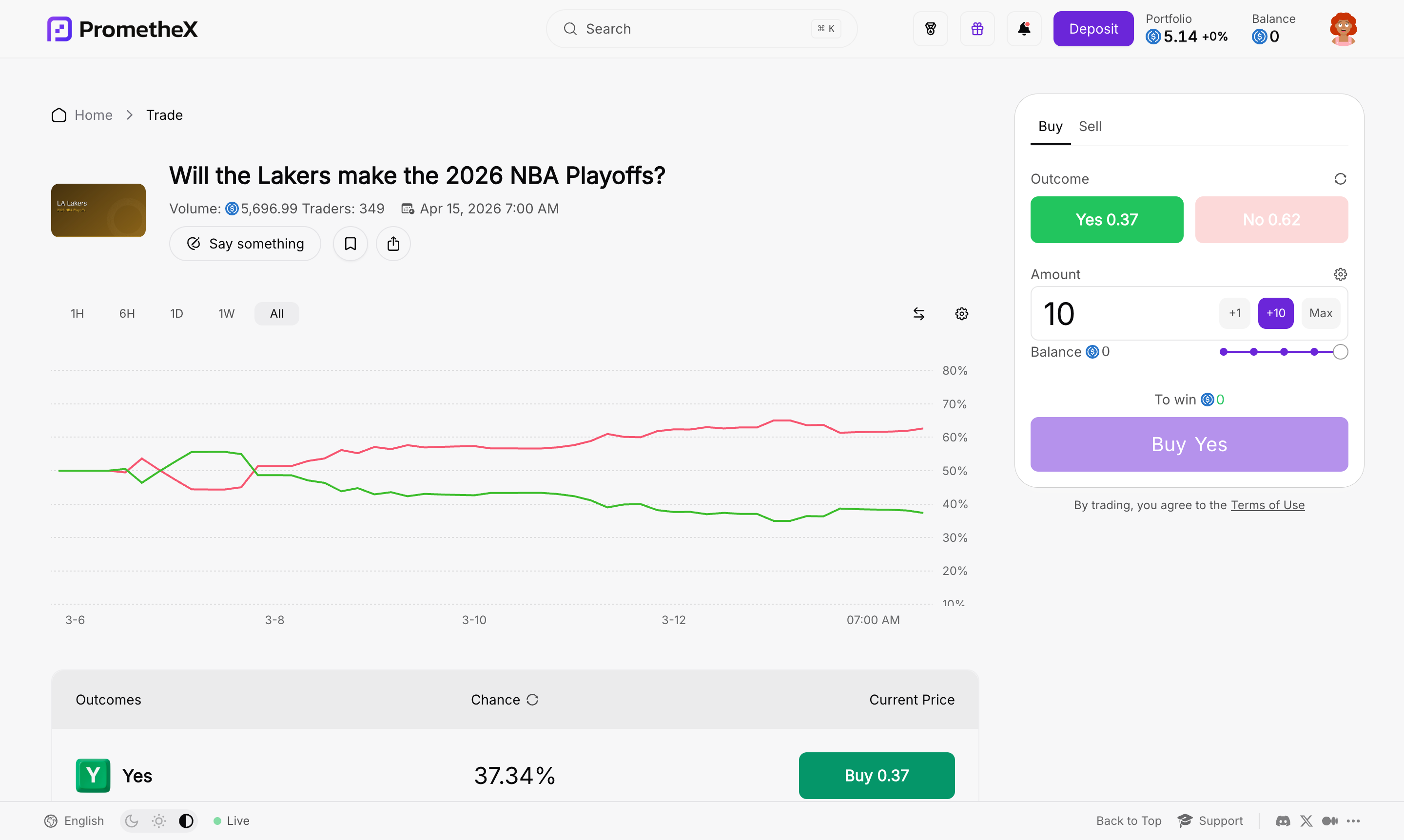The height and width of the screenshot is (840, 1404).
Task: Bookmark this Lakers market
Action: tap(350, 244)
